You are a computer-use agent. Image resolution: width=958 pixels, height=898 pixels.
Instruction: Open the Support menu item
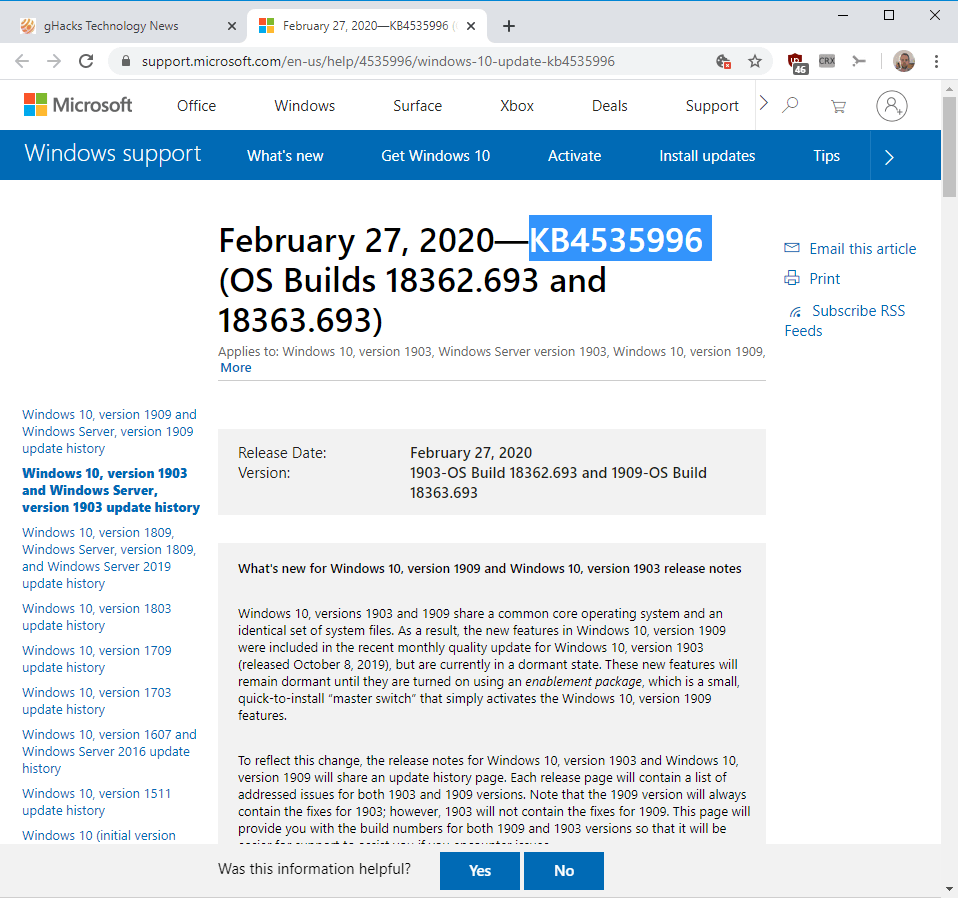712,106
